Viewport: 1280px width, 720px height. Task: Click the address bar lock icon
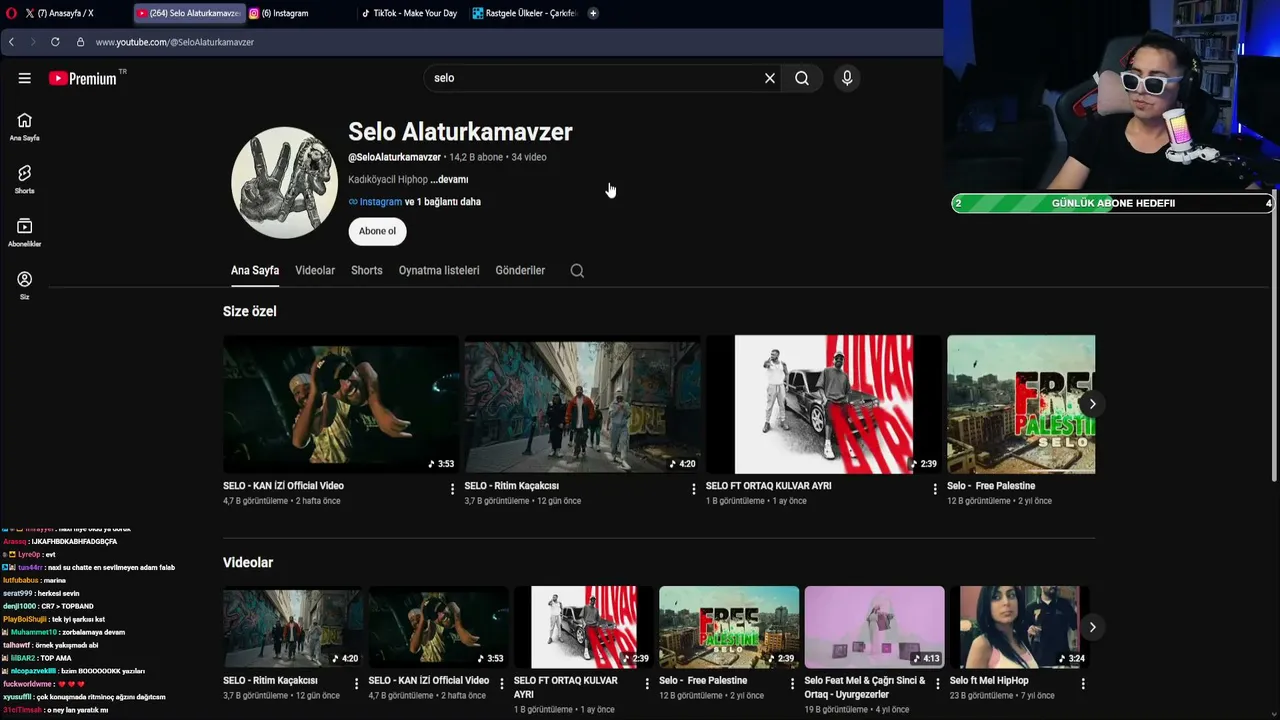pyautogui.click(x=80, y=42)
